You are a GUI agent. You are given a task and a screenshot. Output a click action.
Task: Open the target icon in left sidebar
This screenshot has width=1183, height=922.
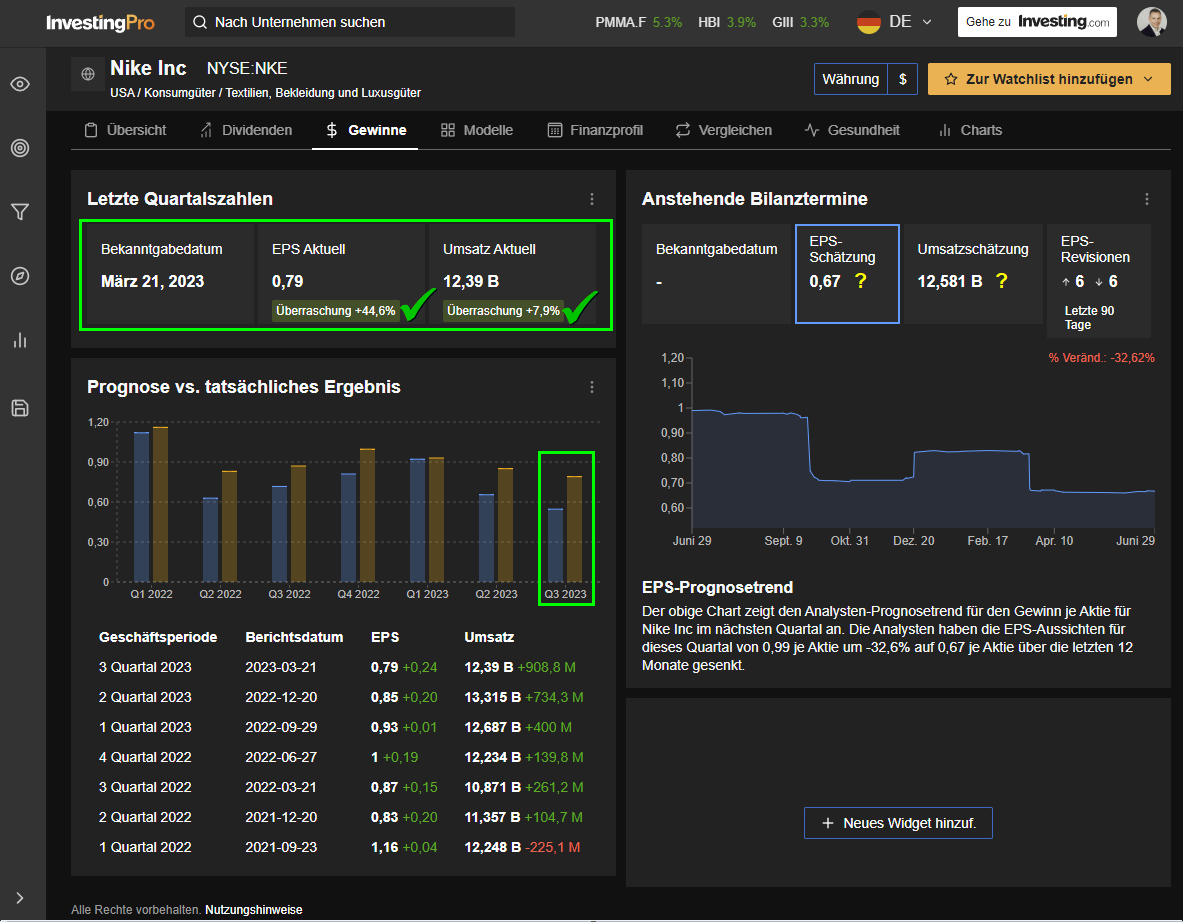pos(20,148)
